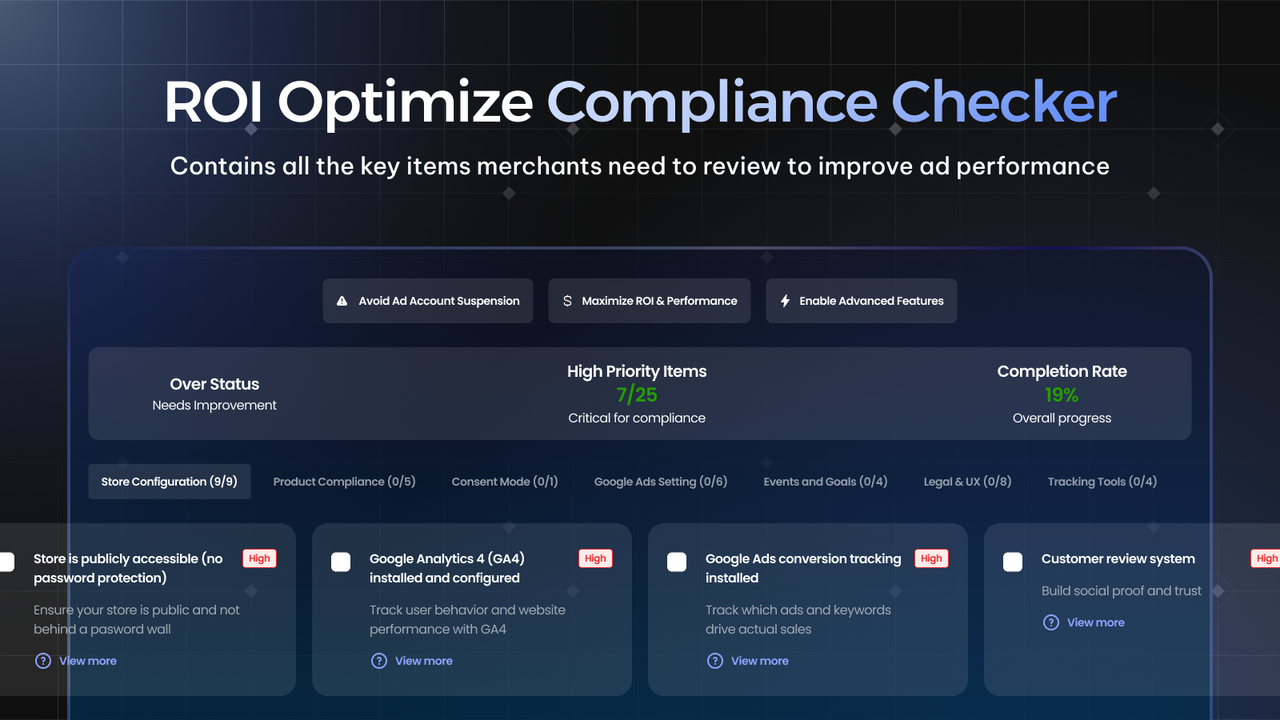Viewport: 1280px width, 720px height.
Task: Click the High badge on Store is publicly accessible
Action: click(x=260, y=559)
